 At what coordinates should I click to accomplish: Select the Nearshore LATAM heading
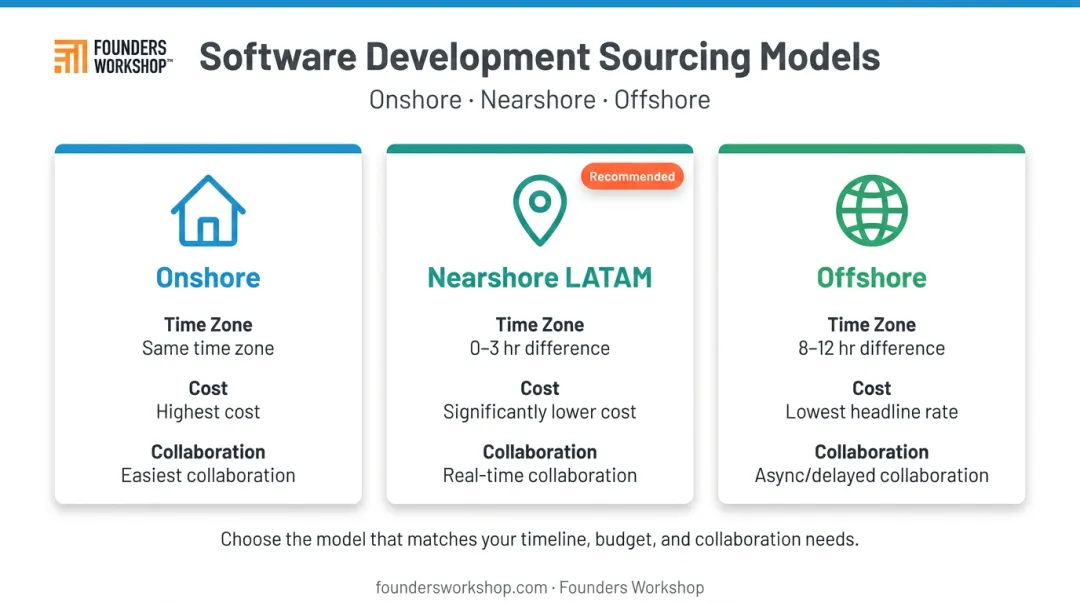540,278
